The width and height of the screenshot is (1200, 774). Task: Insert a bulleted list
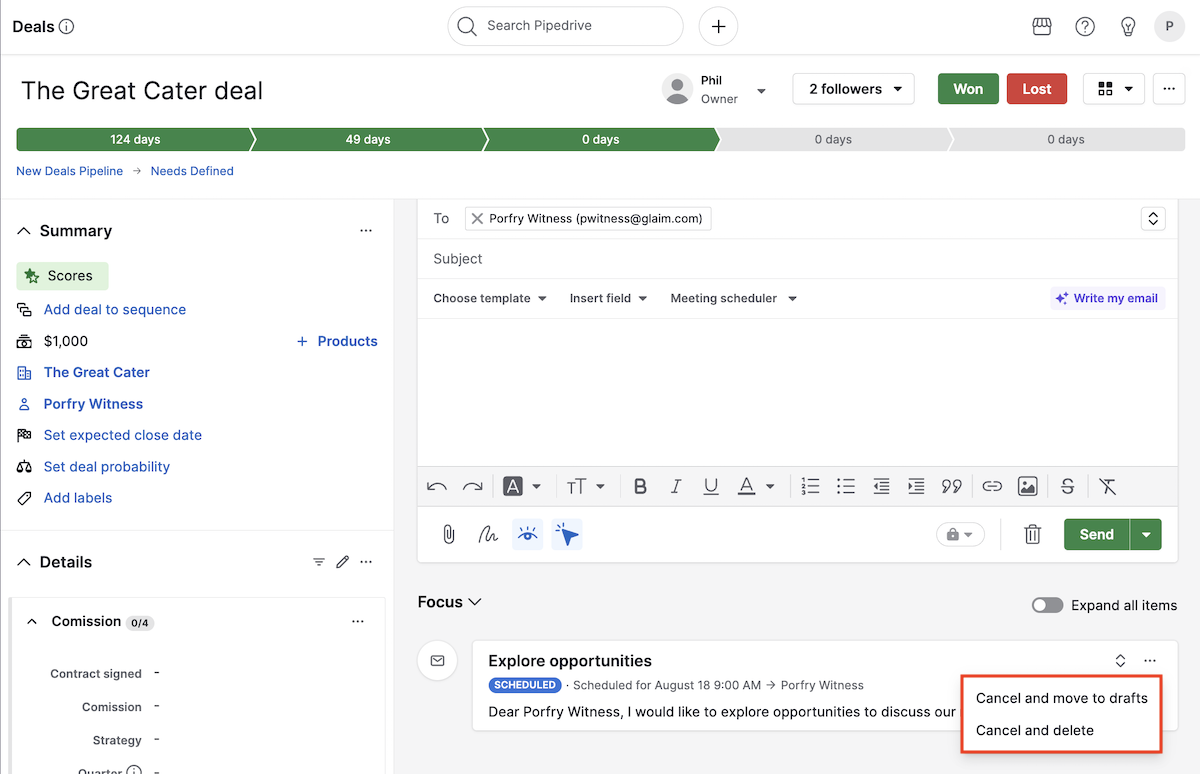click(x=846, y=487)
